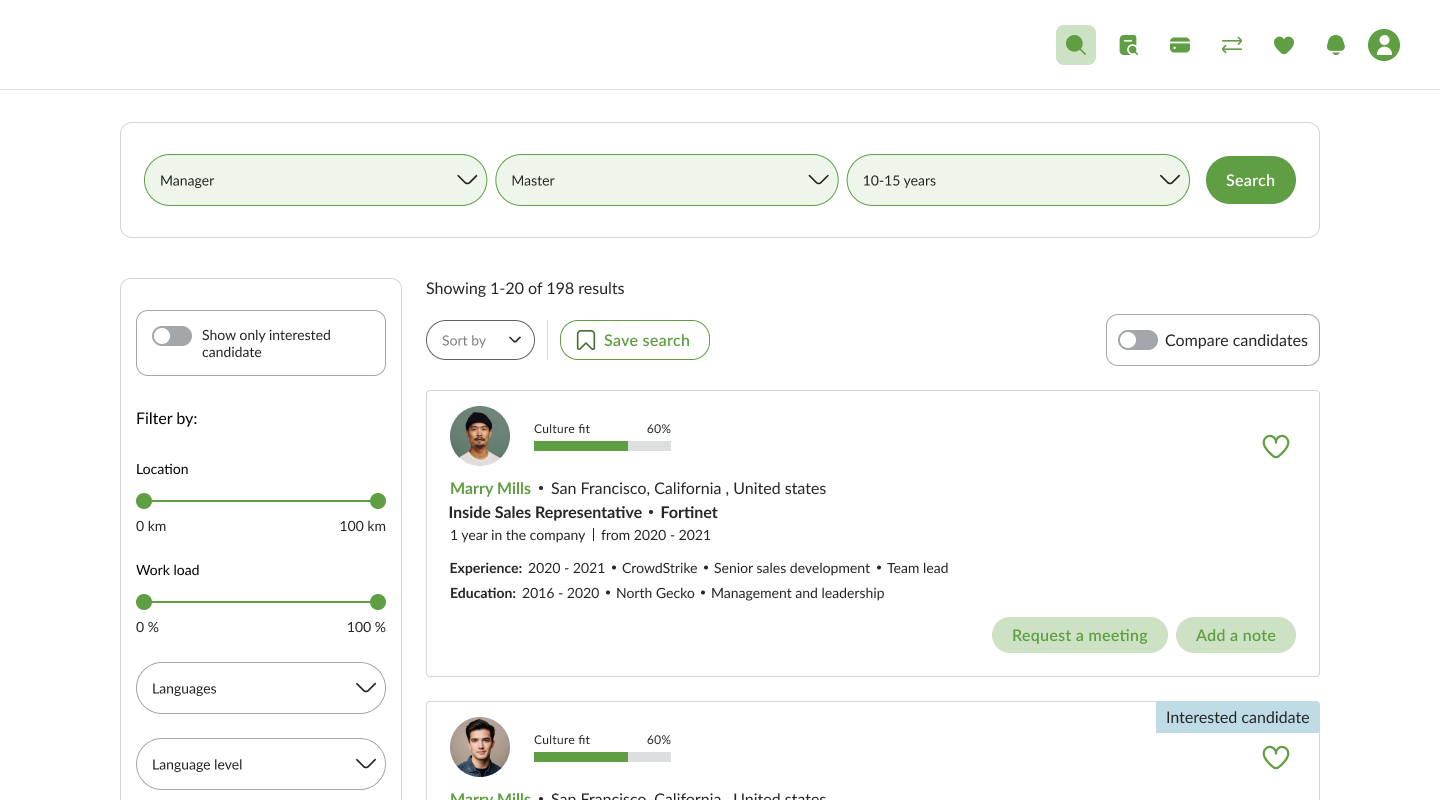Open the user profile avatar icon
Image resolution: width=1440 pixels, height=800 pixels.
1384,45
